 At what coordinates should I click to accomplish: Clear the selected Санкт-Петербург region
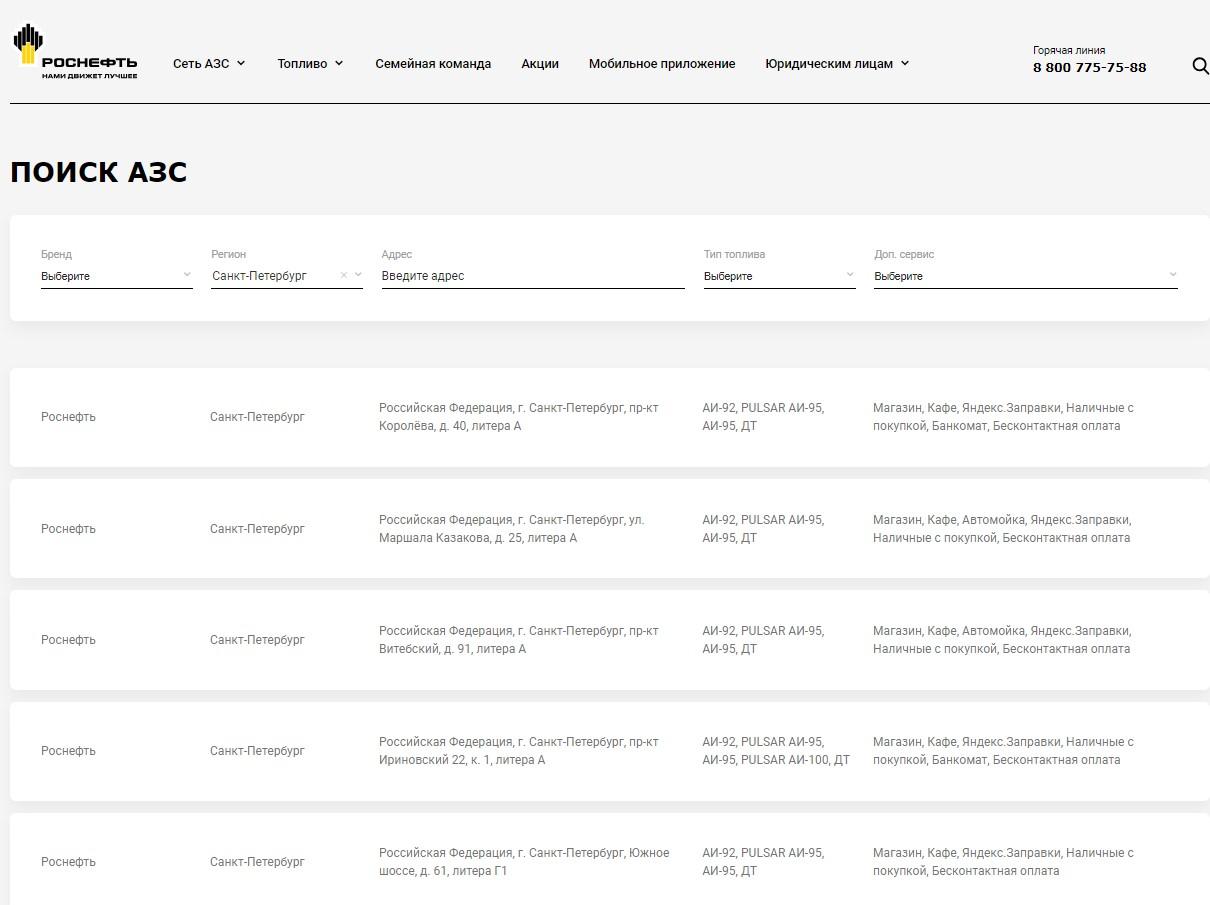click(x=344, y=275)
